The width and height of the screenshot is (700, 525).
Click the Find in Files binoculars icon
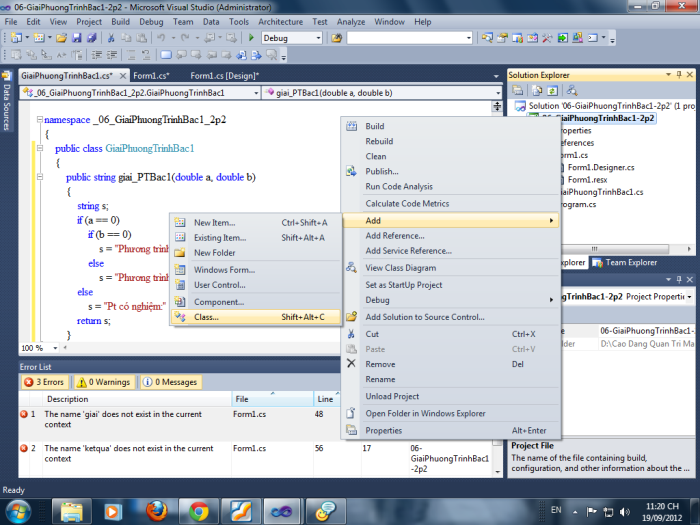pyautogui.click(x=336, y=38)
